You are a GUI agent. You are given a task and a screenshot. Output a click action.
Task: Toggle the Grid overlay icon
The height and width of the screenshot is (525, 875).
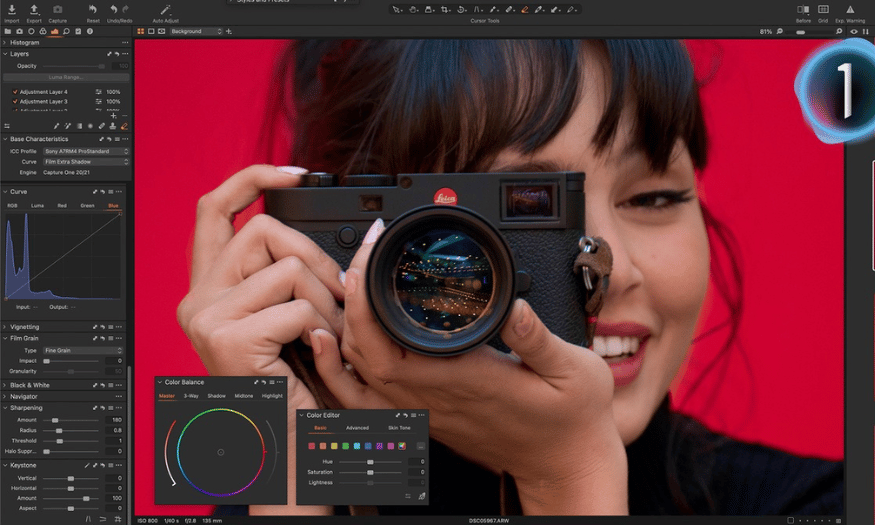pyautogui.click(x=823, y=9)
